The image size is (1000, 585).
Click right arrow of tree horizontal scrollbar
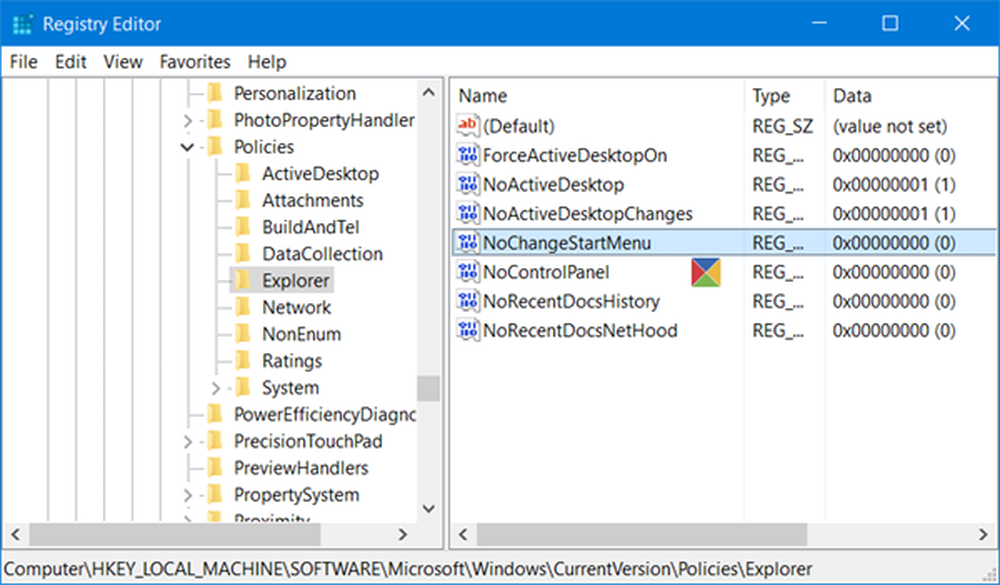[402, 534]
